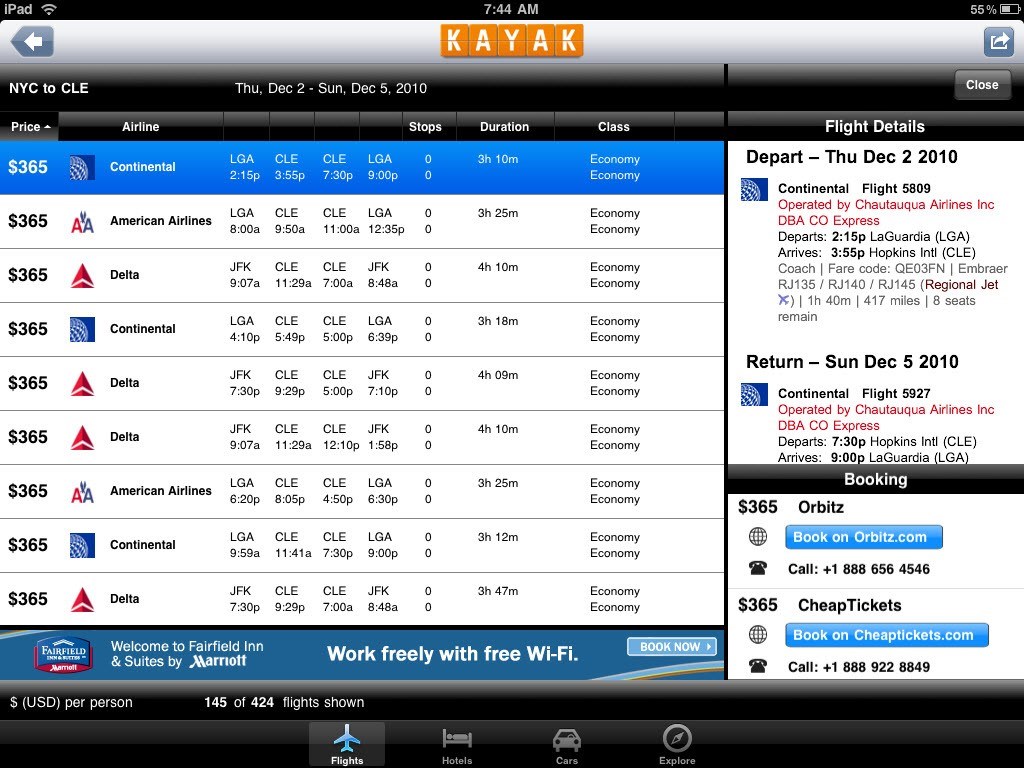Tap Book Now on Fairfield Inn ad
The height and width of the screenshot is (768, 1024).
click(671, 647)
